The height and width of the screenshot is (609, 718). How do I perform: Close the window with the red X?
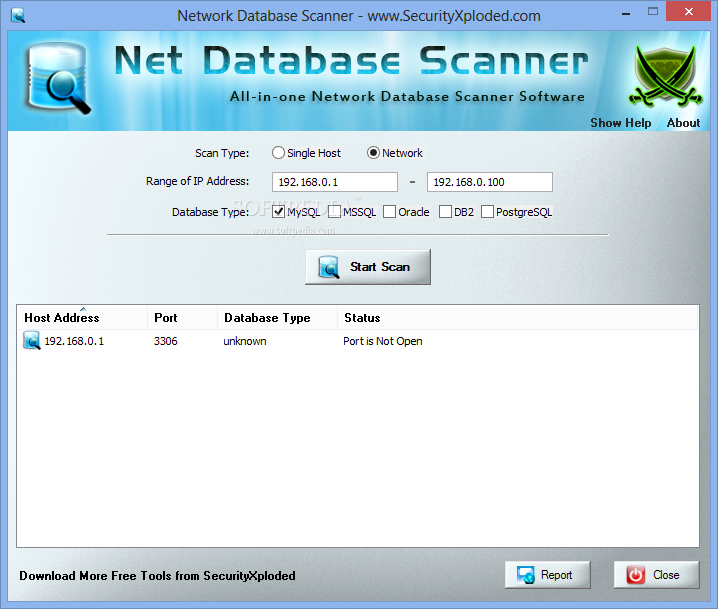[x=688, y=12]
